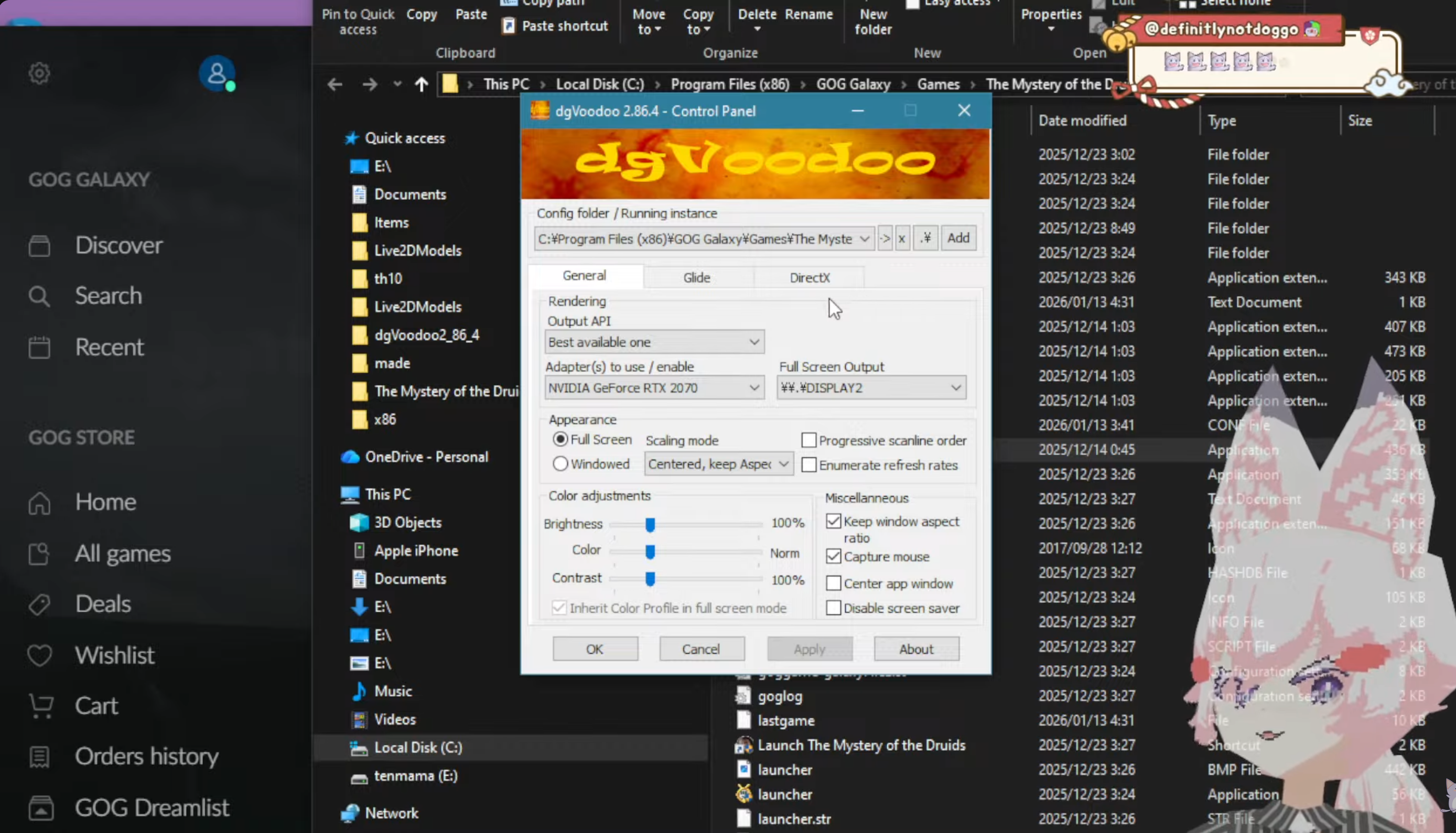Open the Cart in GOG sidebar
Image resolution: width=1456 pixels, height=833 pixels.
(x=96, y=706)
